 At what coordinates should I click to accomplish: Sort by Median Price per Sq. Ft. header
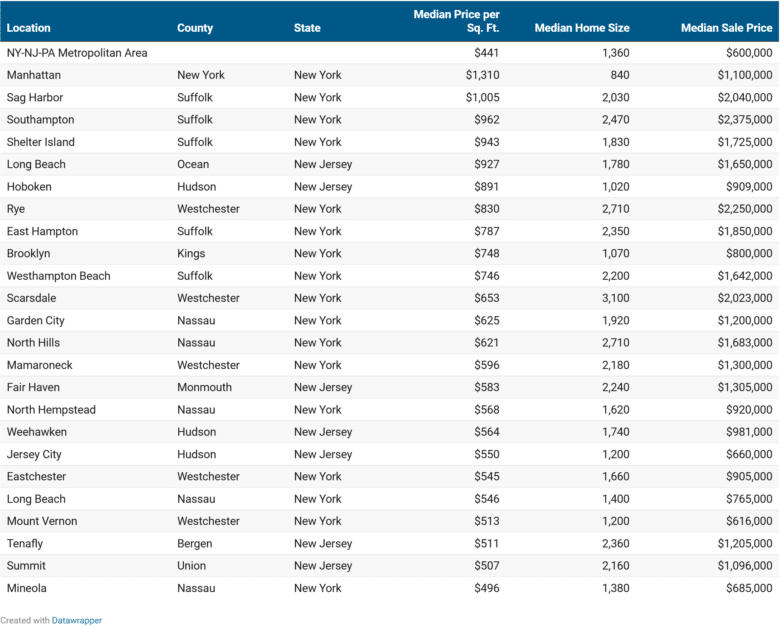[456, 21]
